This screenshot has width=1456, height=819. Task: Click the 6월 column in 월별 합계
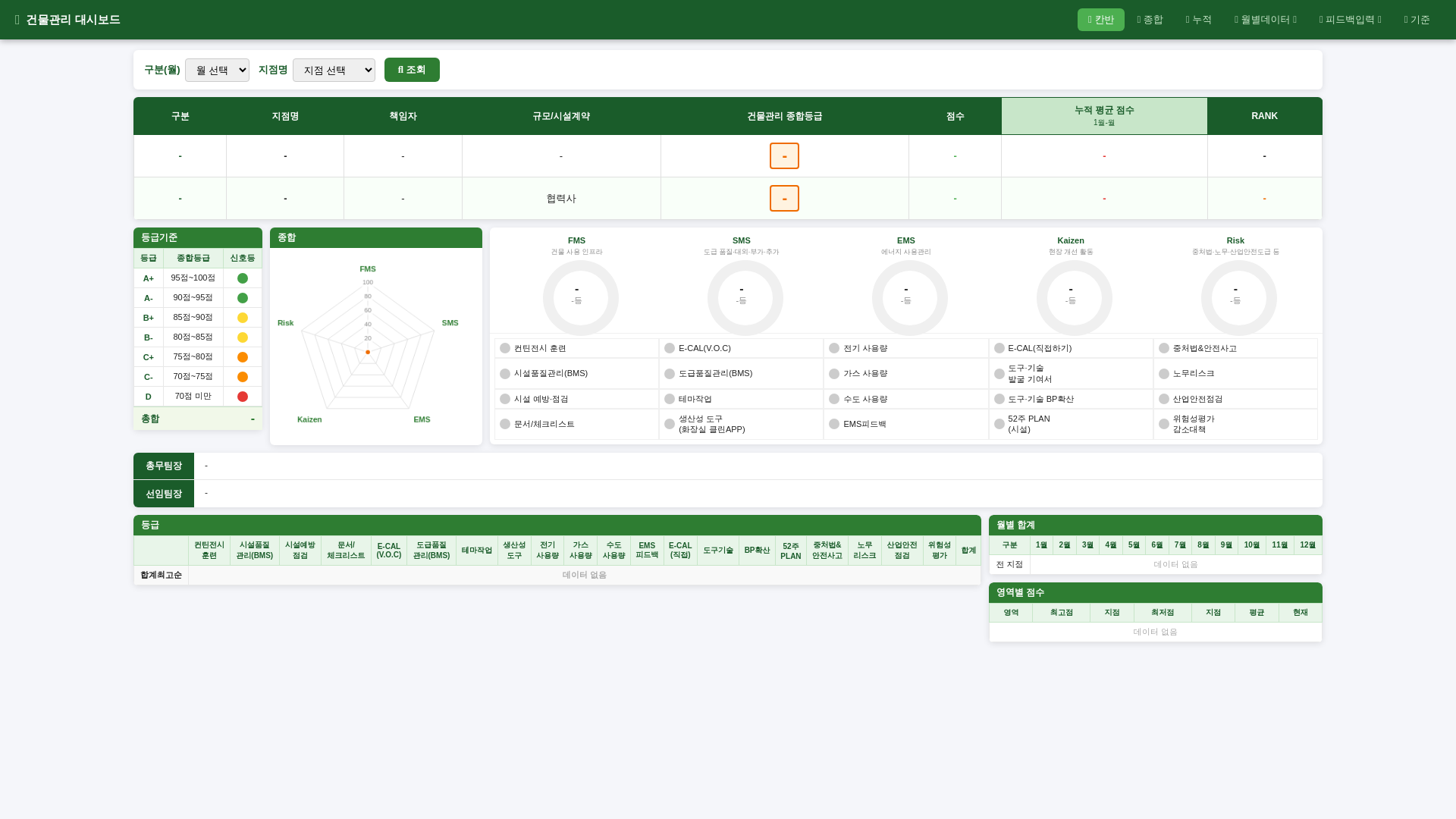pos(1156,545)
